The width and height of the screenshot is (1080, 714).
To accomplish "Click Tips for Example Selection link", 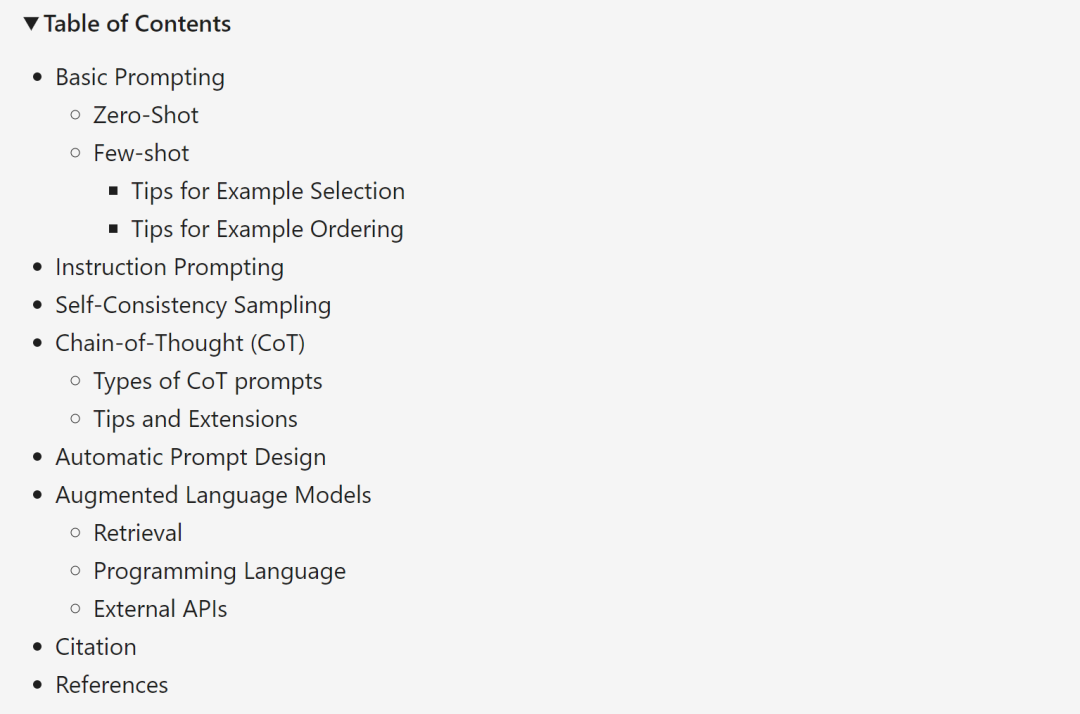I will [268, 190].
